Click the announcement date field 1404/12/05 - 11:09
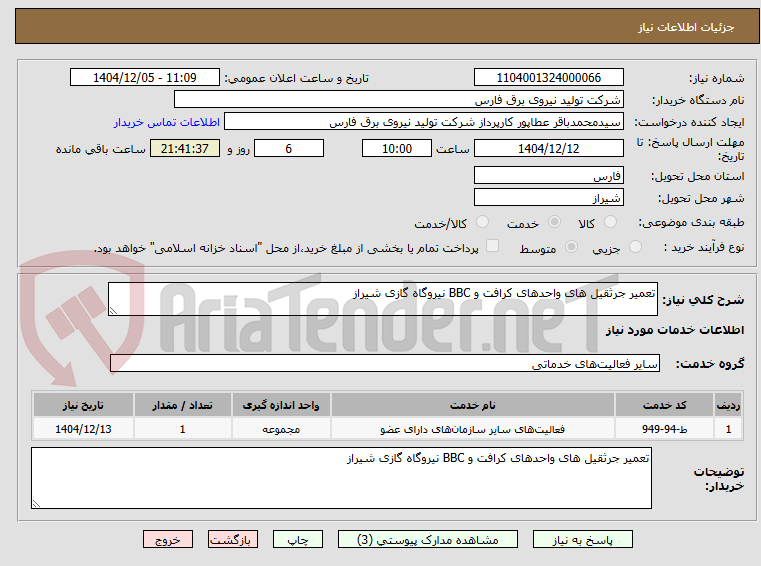Viewport: 761px width, 566px height. [x=145, y=78]
